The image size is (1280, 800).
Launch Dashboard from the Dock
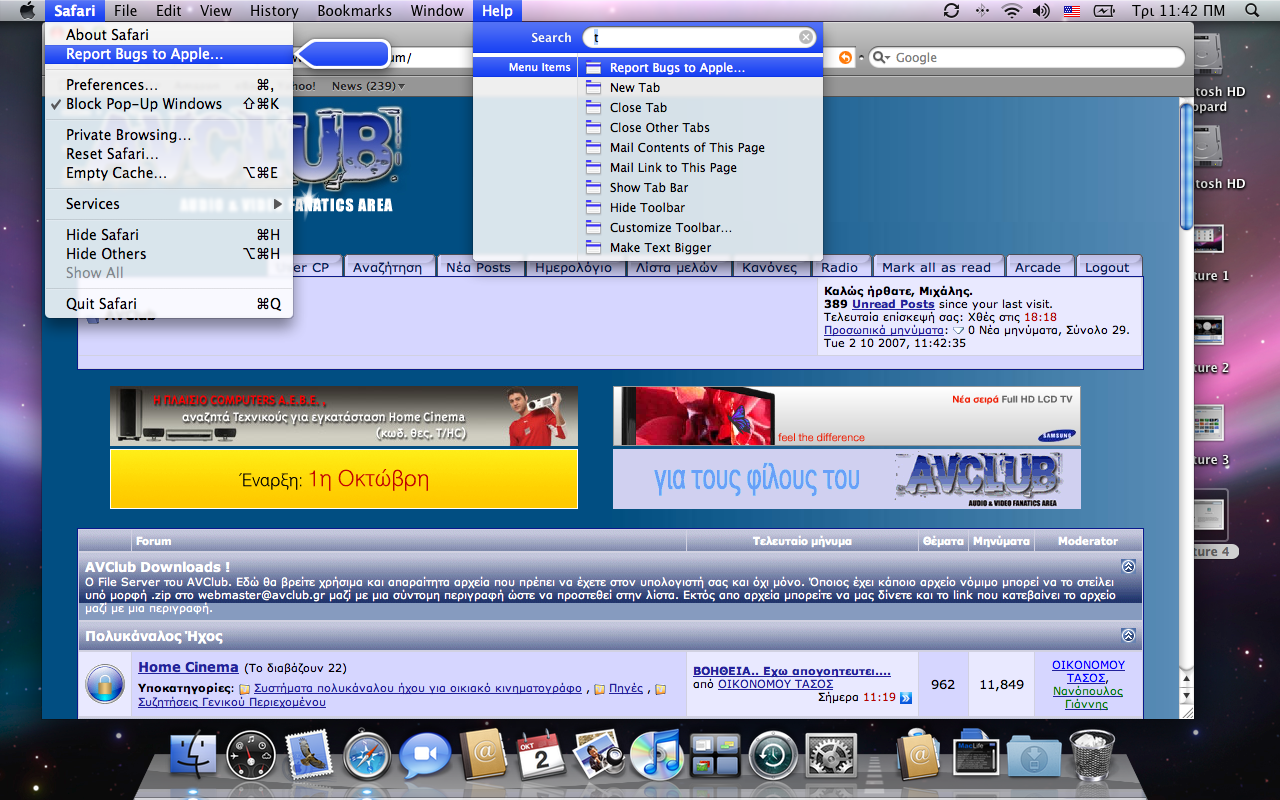(x=251, y=757)
